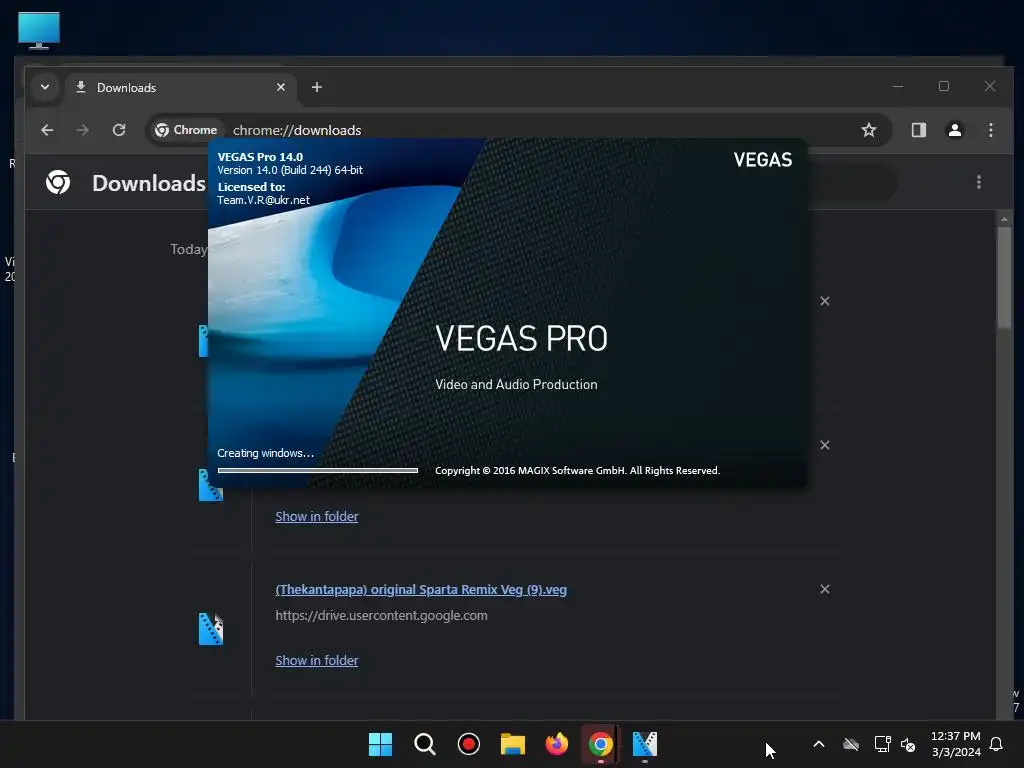
Task: Switch to Chrome in the taskbar
Action: pyautogui.click(x=600, y=744)
